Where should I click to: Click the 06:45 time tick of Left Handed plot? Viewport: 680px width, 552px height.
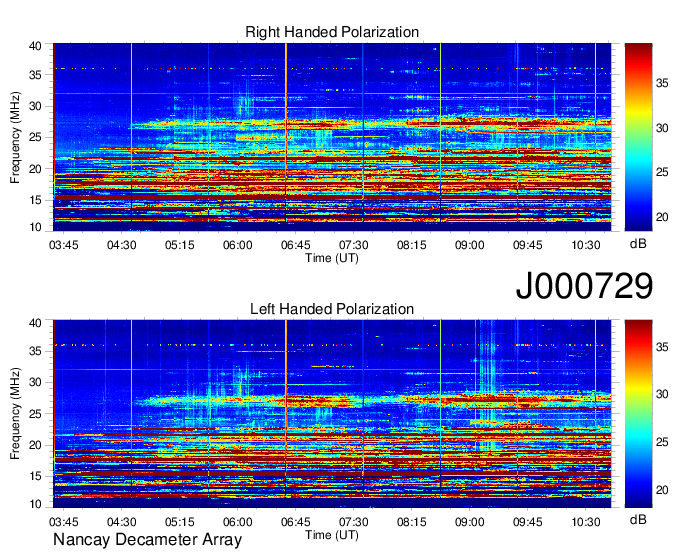[x=295, y=522]
